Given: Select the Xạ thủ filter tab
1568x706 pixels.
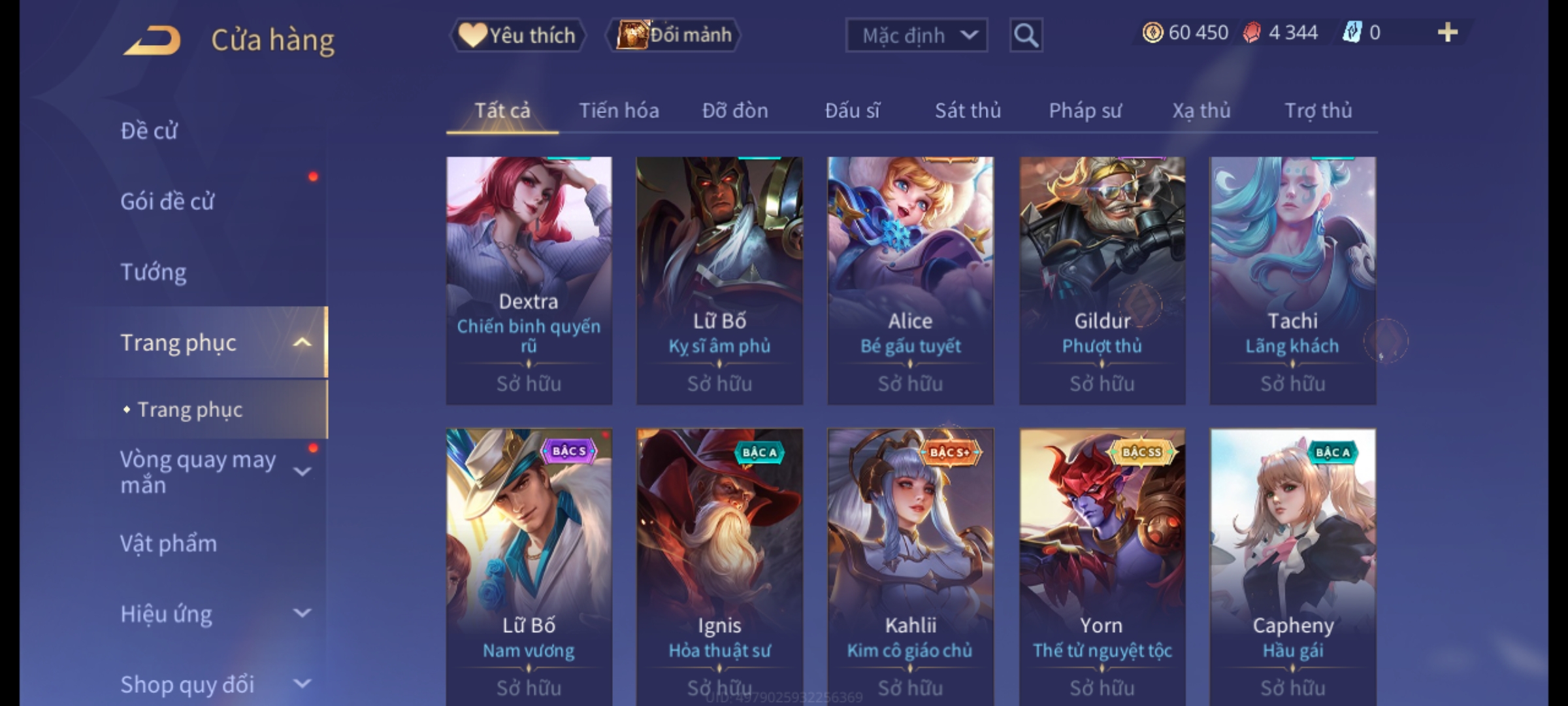Looking at the screenshot, I should click(1201, 110).
